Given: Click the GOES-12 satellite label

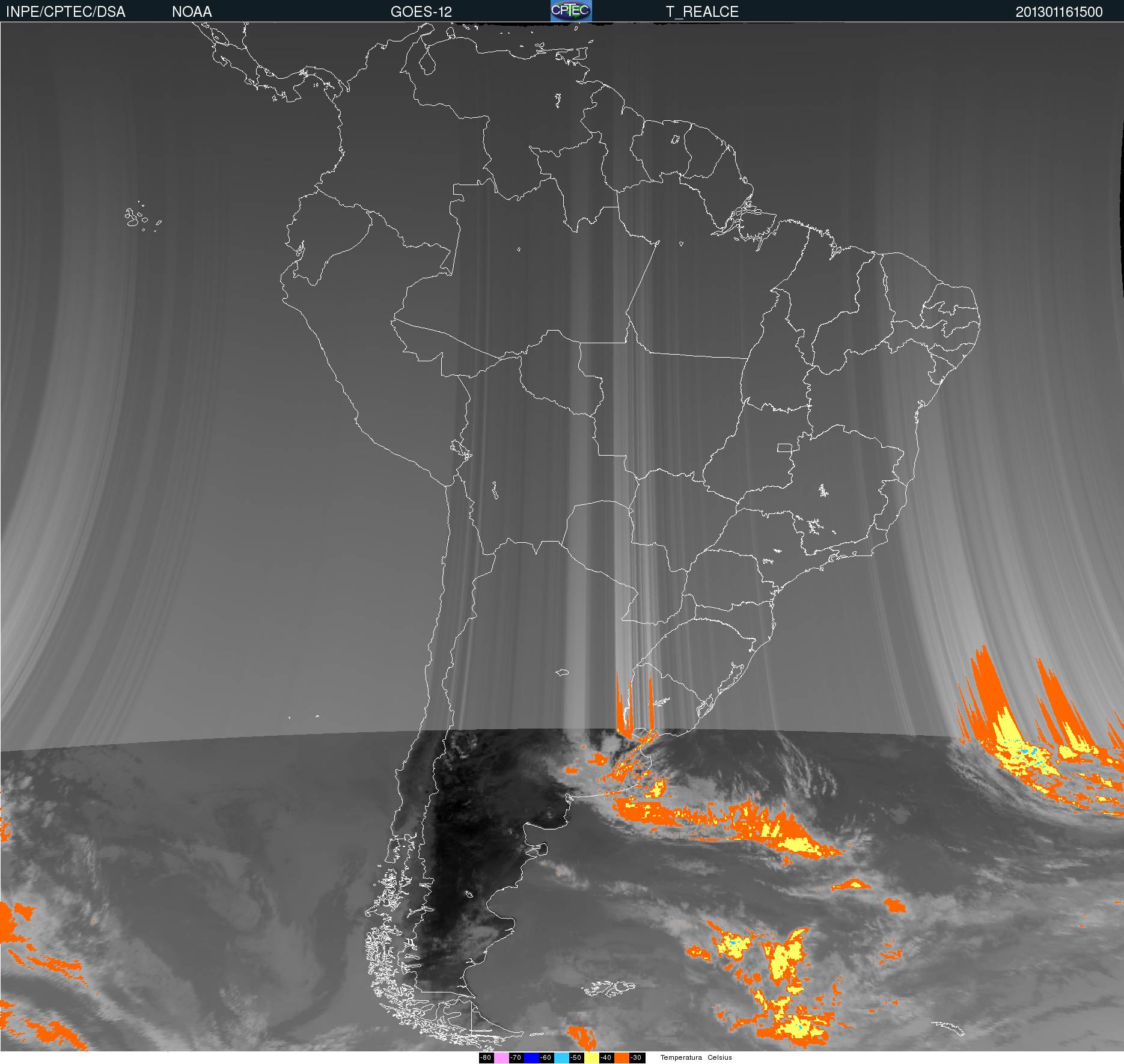Looking at the screenshot, I should point(421,12).
